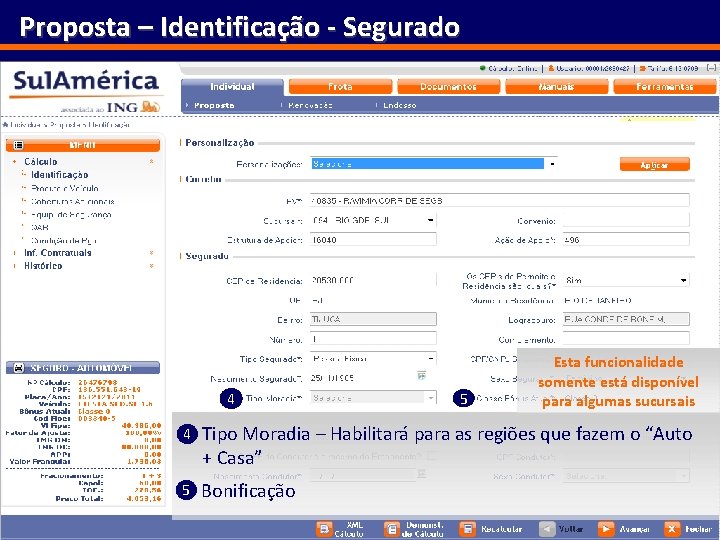Switch to the Frota tab

click(340, 86)
